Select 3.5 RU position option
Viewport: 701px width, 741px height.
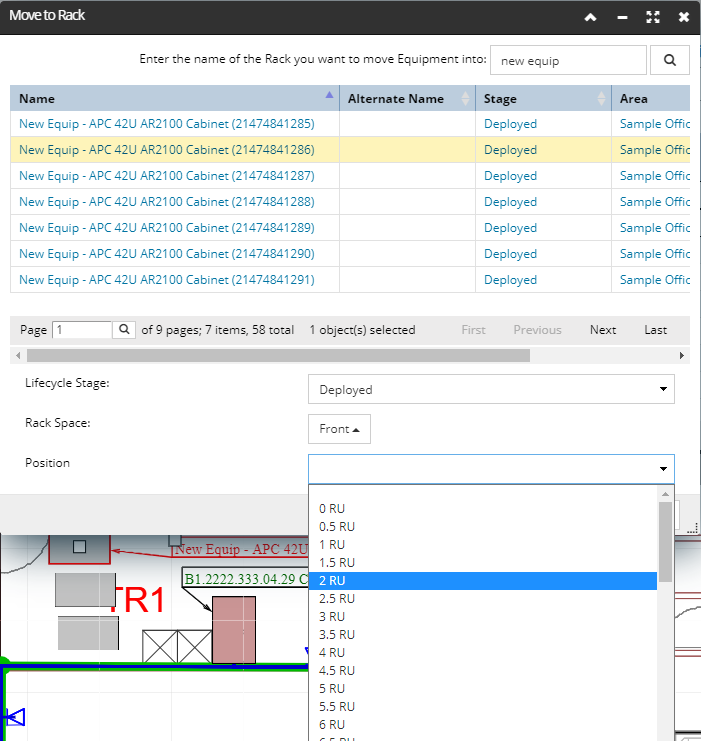pyautogui.click(x=483, y=635)
